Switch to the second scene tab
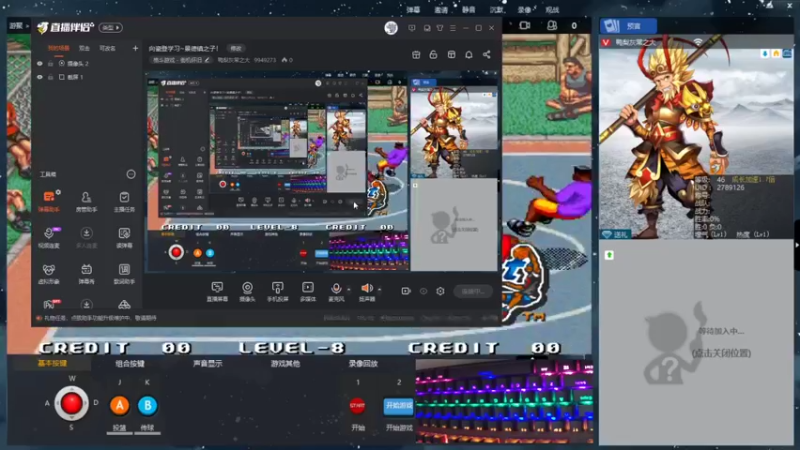 84,48
